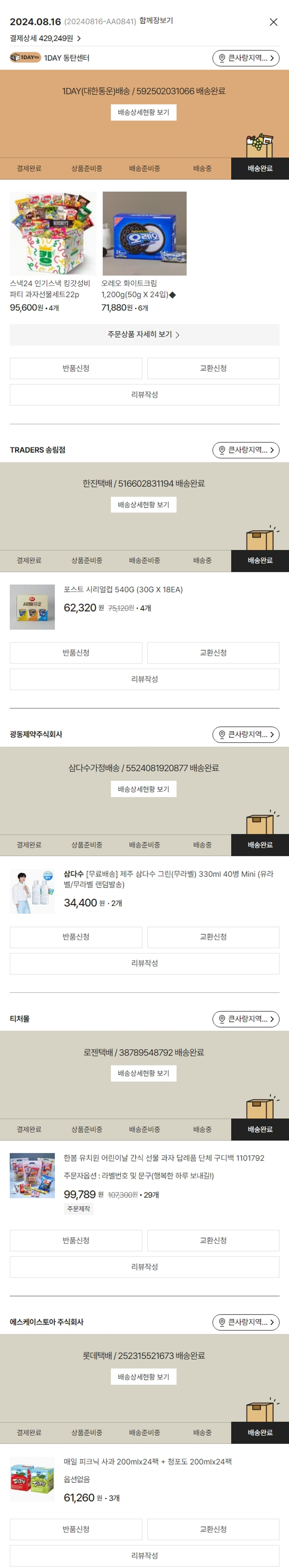Click the box icon in 한진택배 banner
The height and width of the screenshot is (1568, 289).
pyautogui.click(x=260, y=538)
